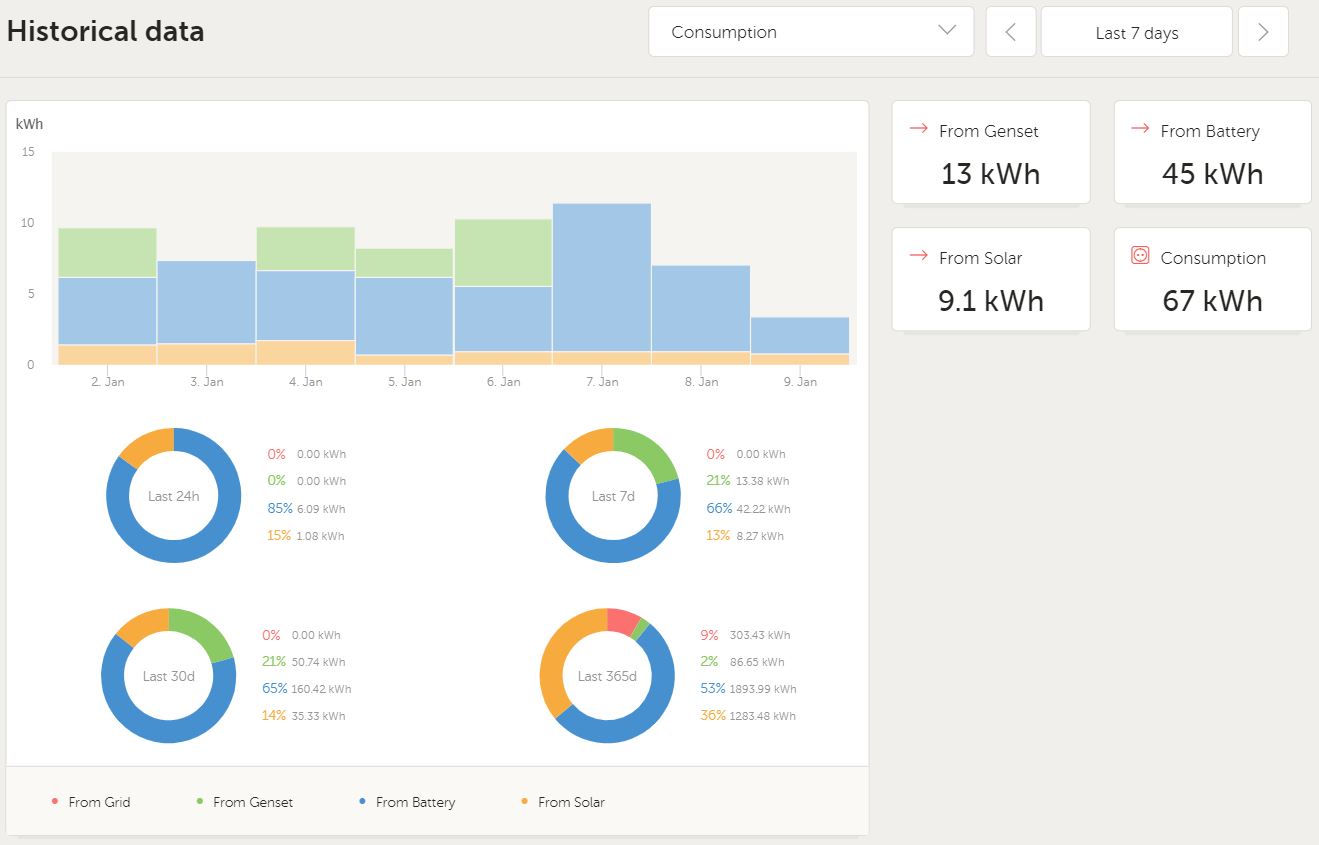
Task: Select the From Solar 9.1 kWh card
Action: click(x=991, y=279)
